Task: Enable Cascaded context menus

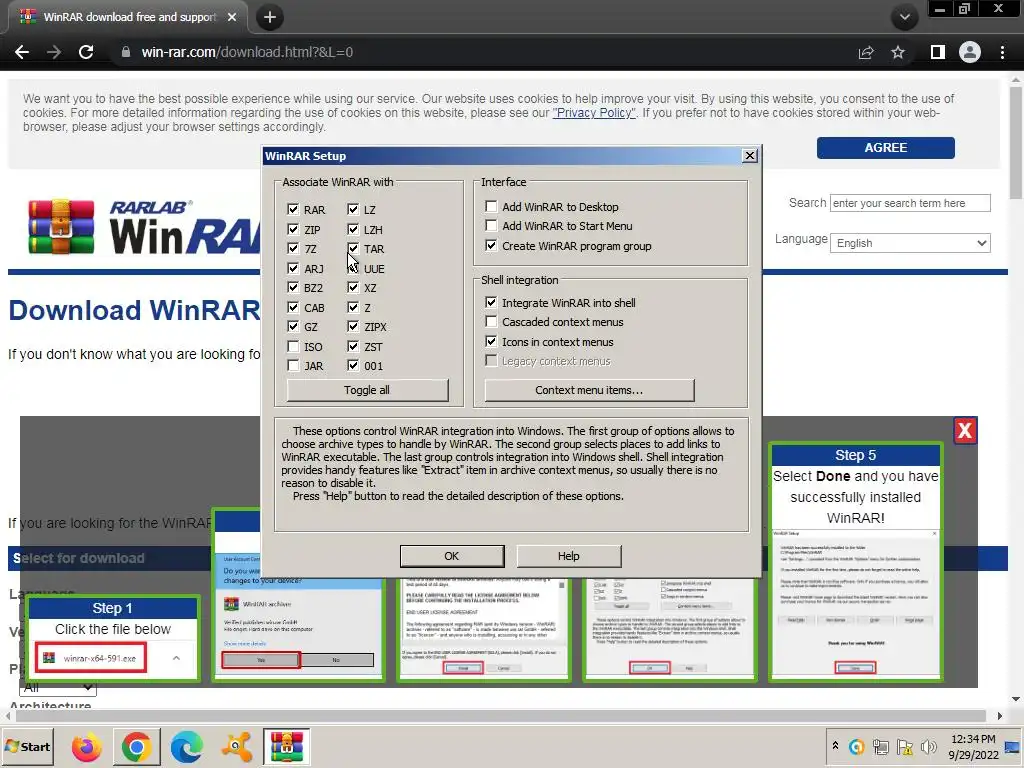Action: pos(491,321)
